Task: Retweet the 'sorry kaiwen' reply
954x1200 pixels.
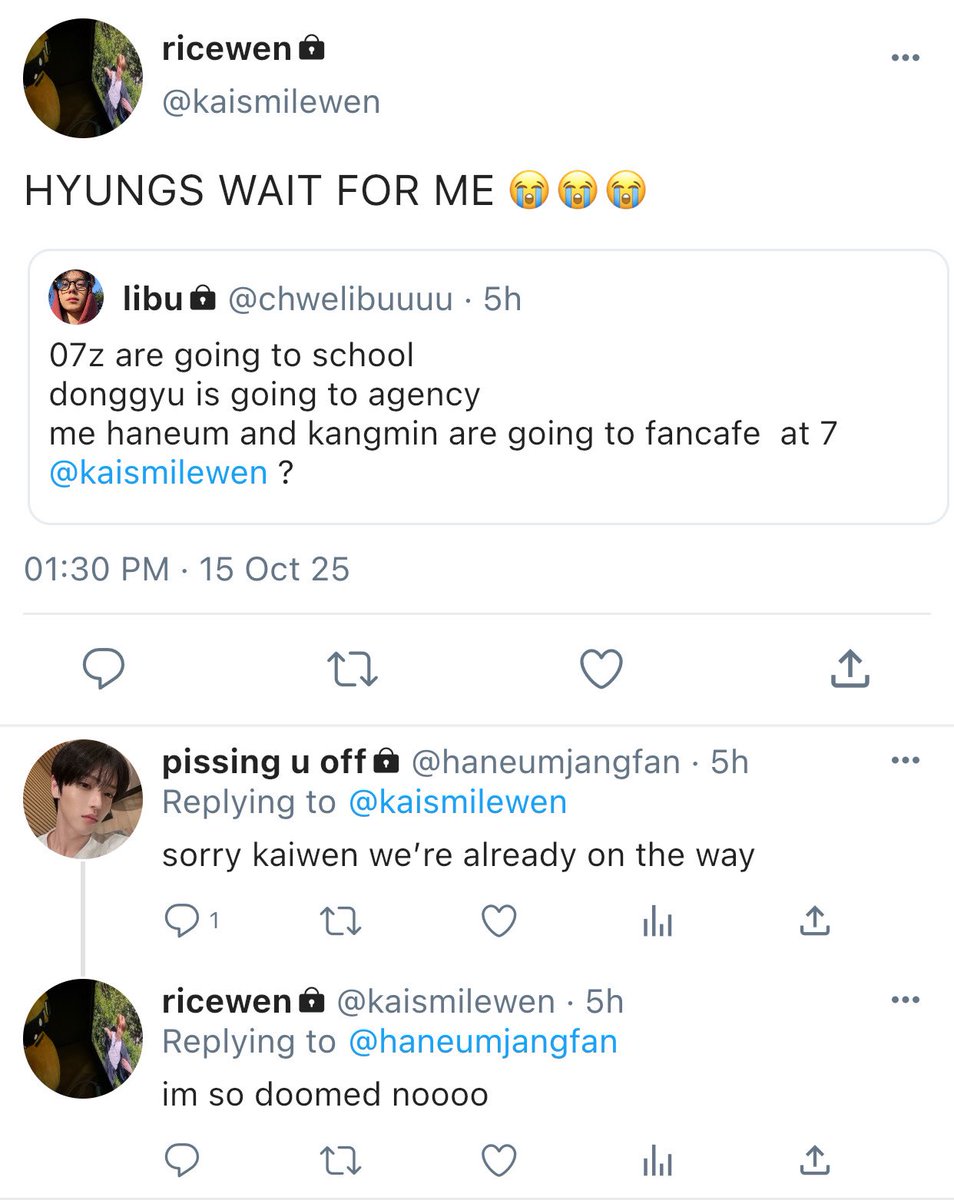Action: coord(343,921)
